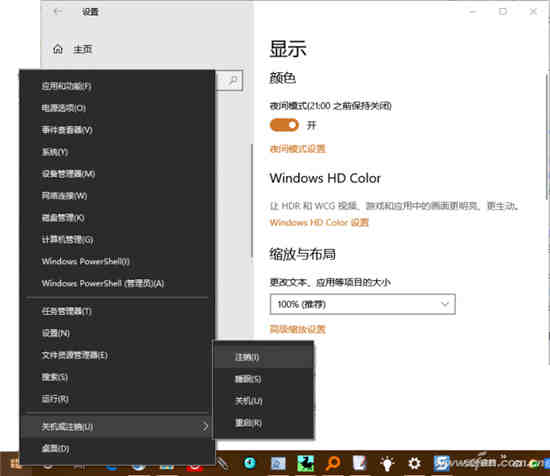Choose 设备管理器(M) from the context menu
550x476 pixels.
68,174
